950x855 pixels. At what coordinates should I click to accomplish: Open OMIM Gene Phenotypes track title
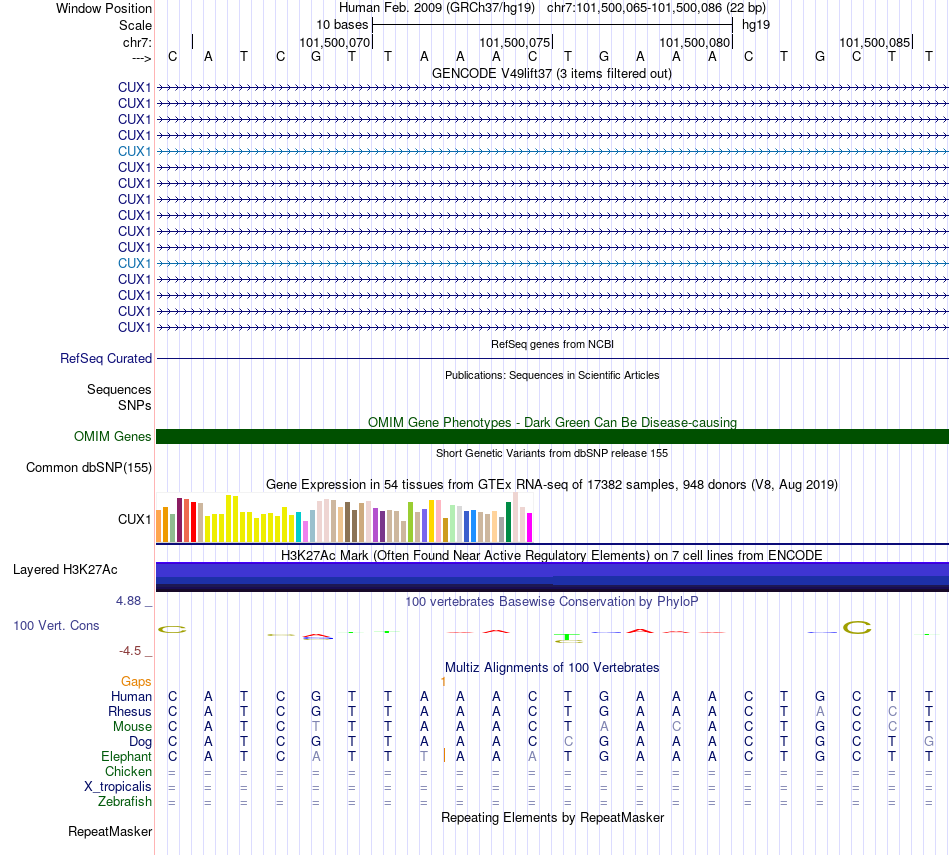[552, 422]
